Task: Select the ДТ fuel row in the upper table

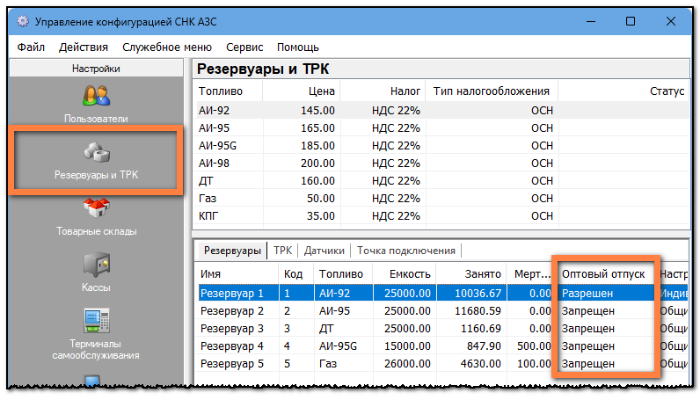Action: pyautogui.click(x=441, y=181)
